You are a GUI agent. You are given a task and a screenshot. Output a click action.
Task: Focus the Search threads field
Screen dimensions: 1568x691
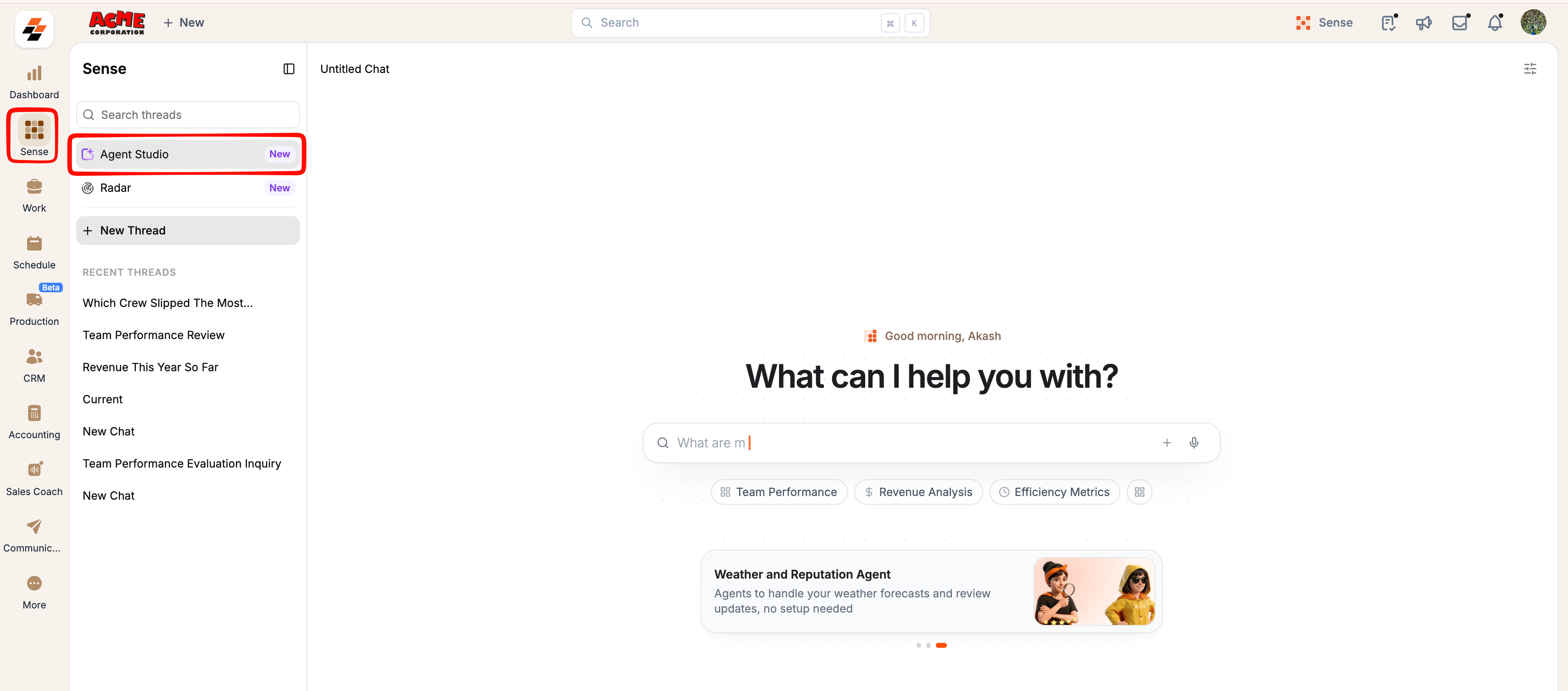pos(188,115)
